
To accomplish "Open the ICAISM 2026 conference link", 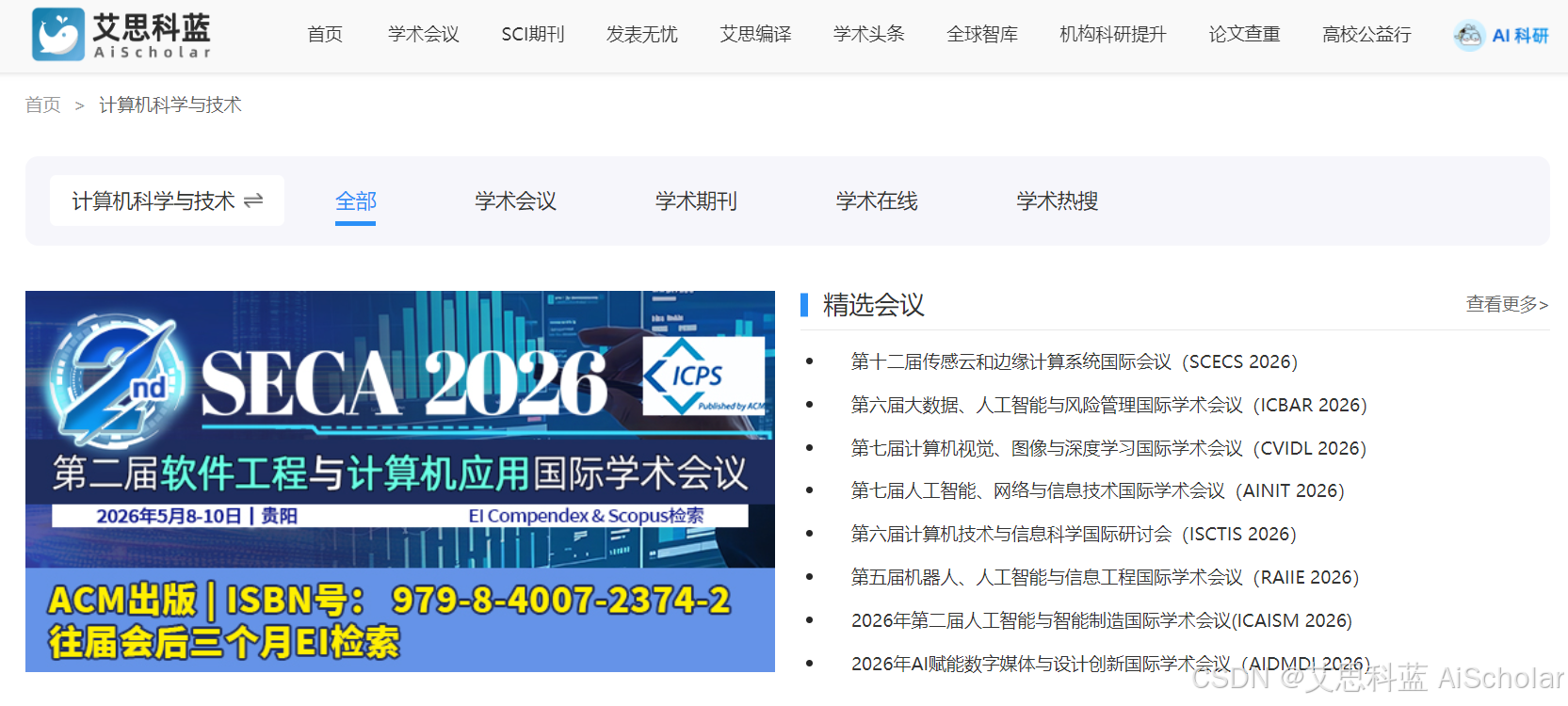I will click(1102, 620).
